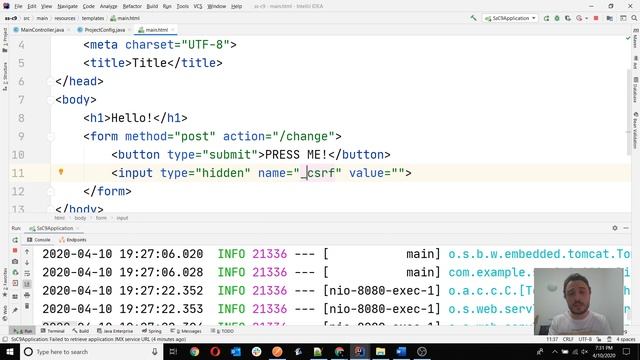Open Run panel settings gear
640x360 pixels.
click(615, 228)
